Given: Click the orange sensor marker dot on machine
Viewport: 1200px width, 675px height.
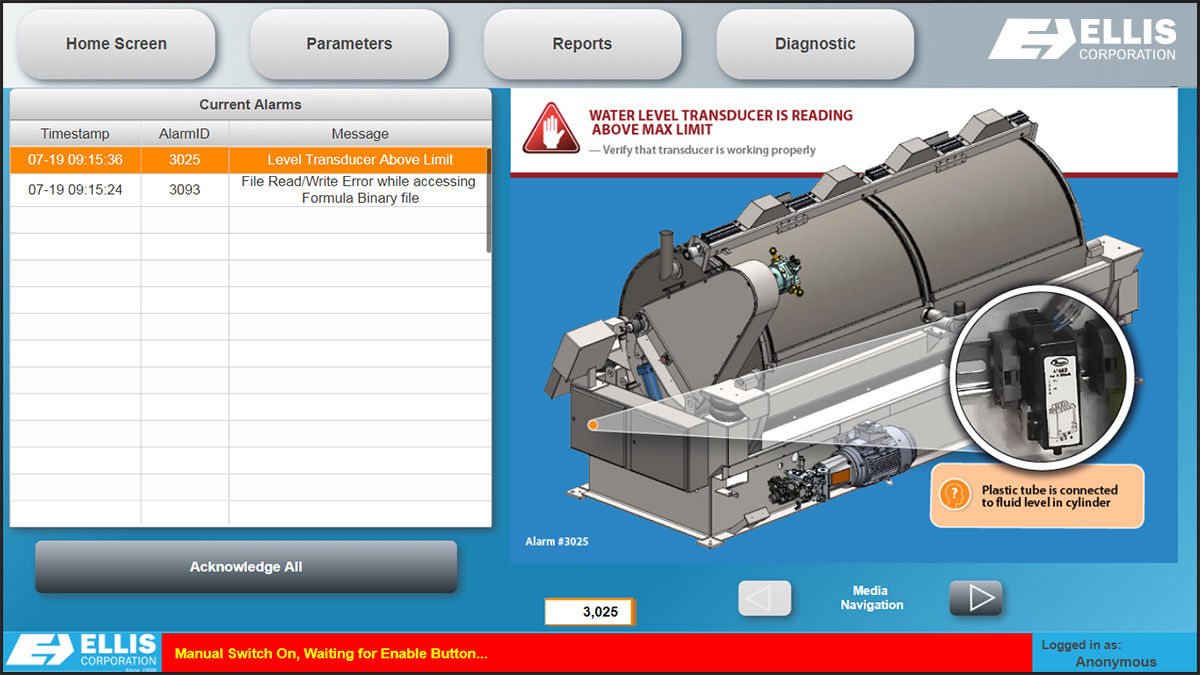Looking at the screenshot, I should (592, 426).
